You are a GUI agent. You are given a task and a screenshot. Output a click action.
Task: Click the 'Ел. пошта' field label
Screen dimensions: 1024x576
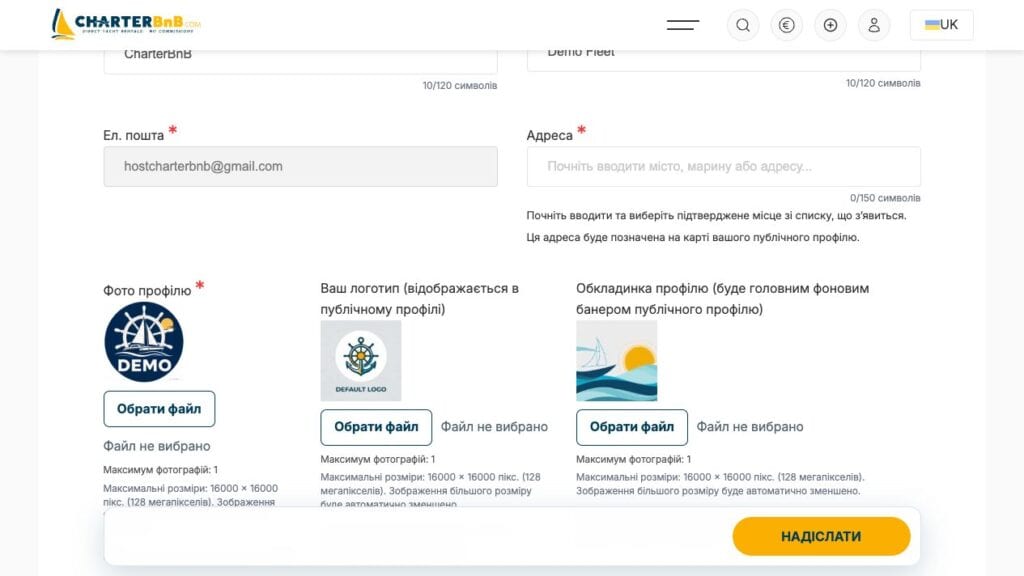pos(133,135)
